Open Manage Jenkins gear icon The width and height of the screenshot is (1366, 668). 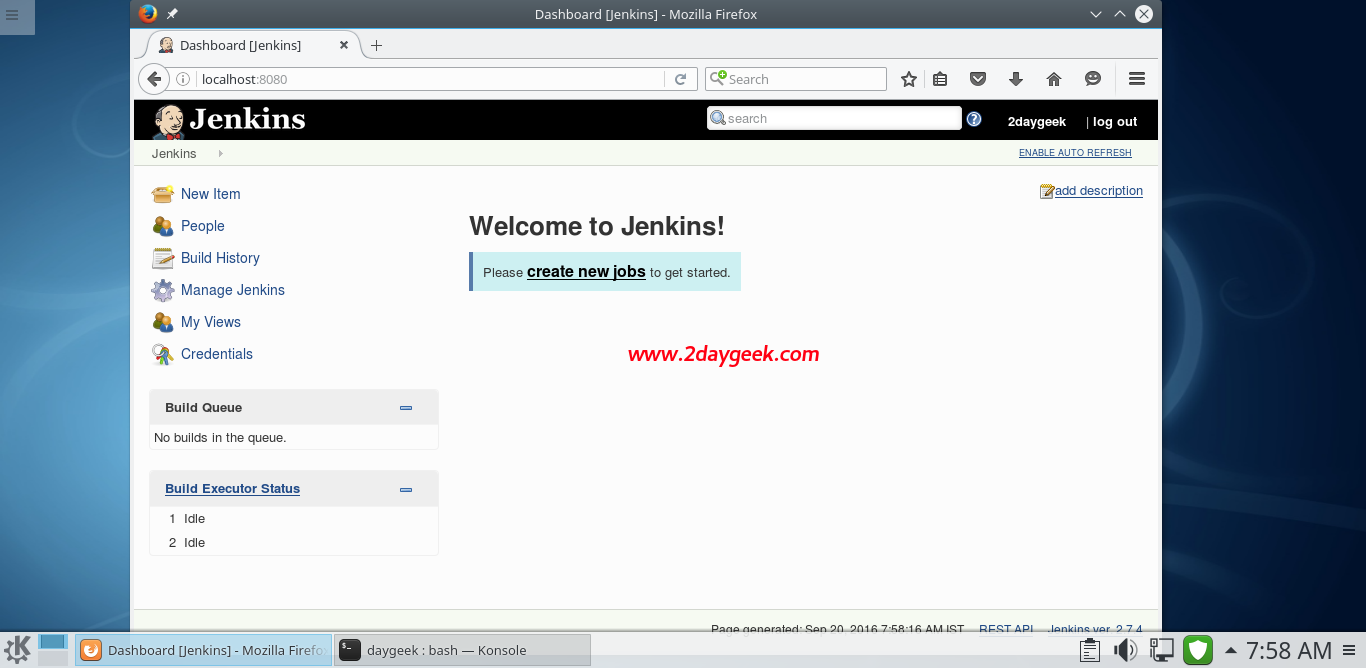point(163,290)
